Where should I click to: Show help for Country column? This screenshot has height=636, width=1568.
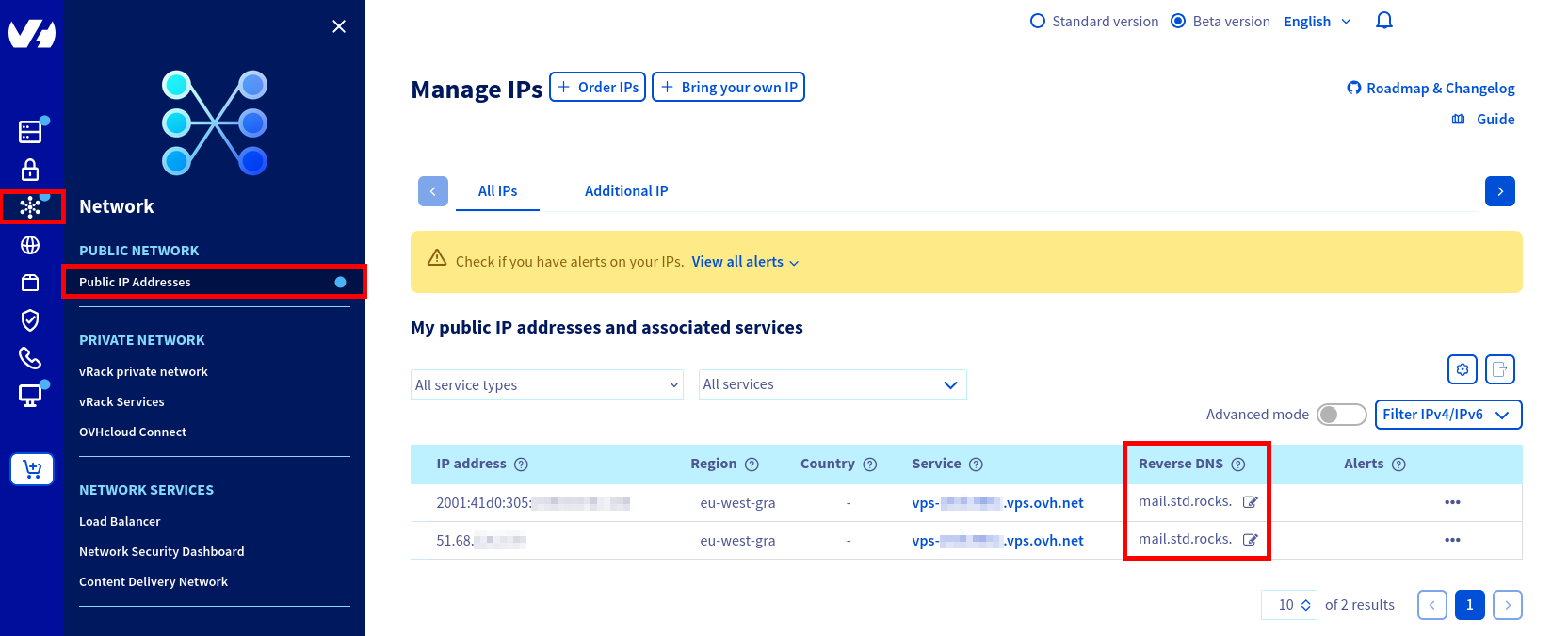tap(870, 465)
